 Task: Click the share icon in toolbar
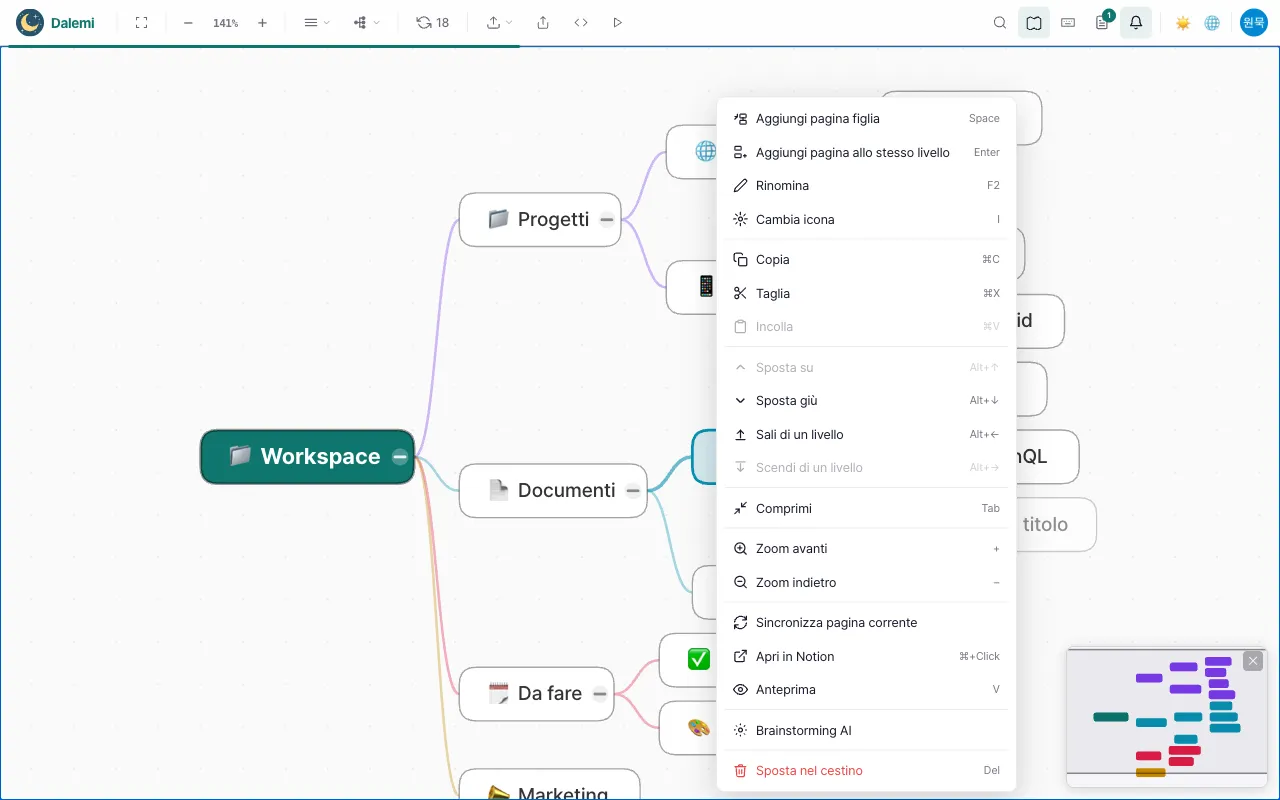coord(543,22)
